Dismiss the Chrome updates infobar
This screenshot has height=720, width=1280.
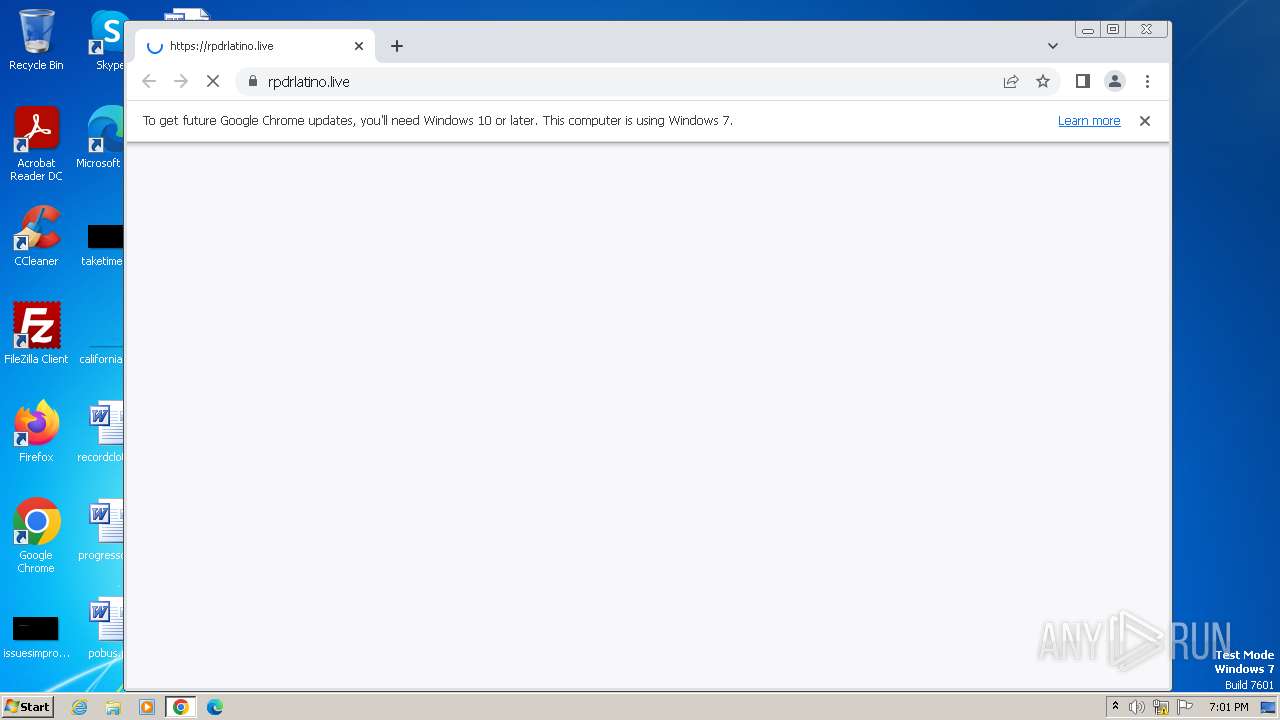pos(1145,121)
